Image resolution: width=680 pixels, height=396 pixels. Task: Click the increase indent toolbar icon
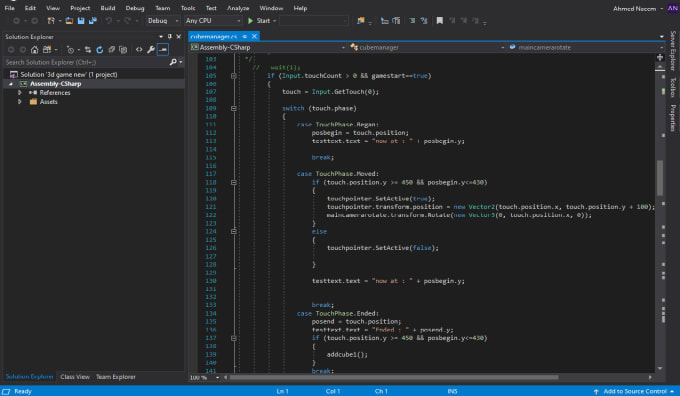(396, 20)
